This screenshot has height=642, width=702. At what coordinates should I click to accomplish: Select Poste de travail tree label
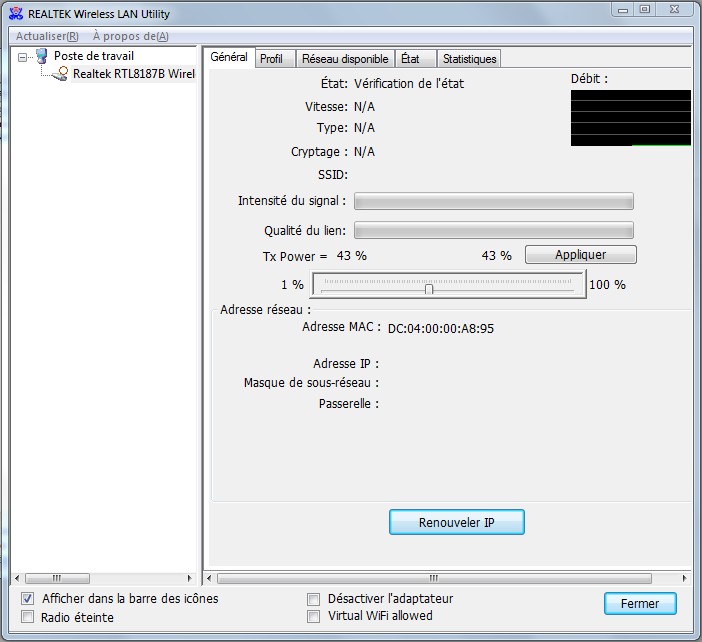click(x=94, y=56)
